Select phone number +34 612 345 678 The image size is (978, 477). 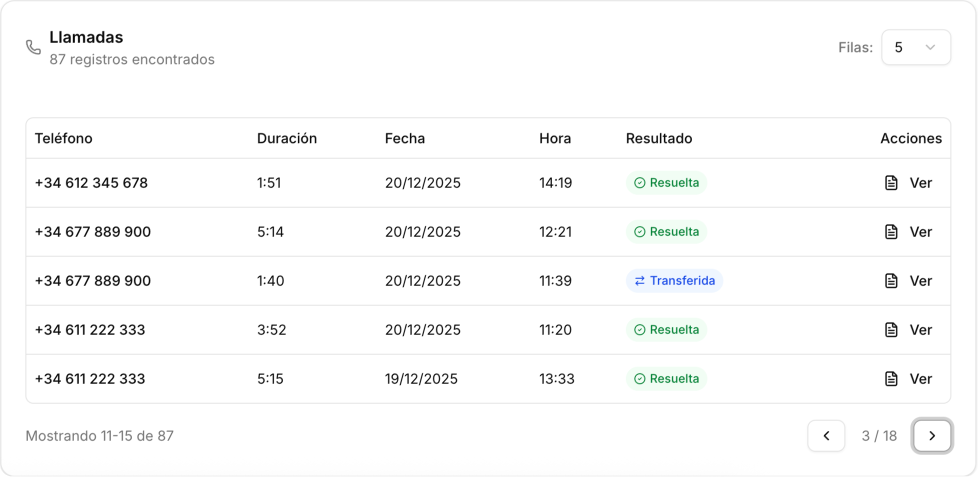point(91,183)
